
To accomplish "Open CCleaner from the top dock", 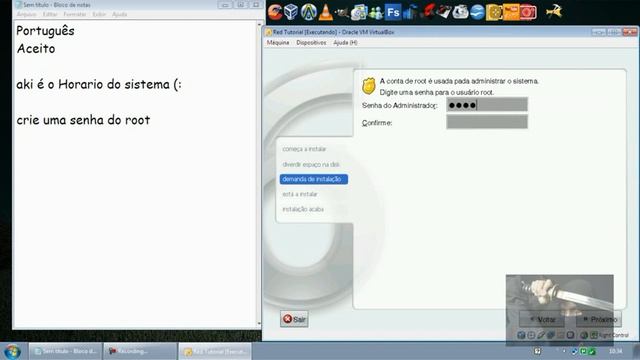I will (275, 11).
